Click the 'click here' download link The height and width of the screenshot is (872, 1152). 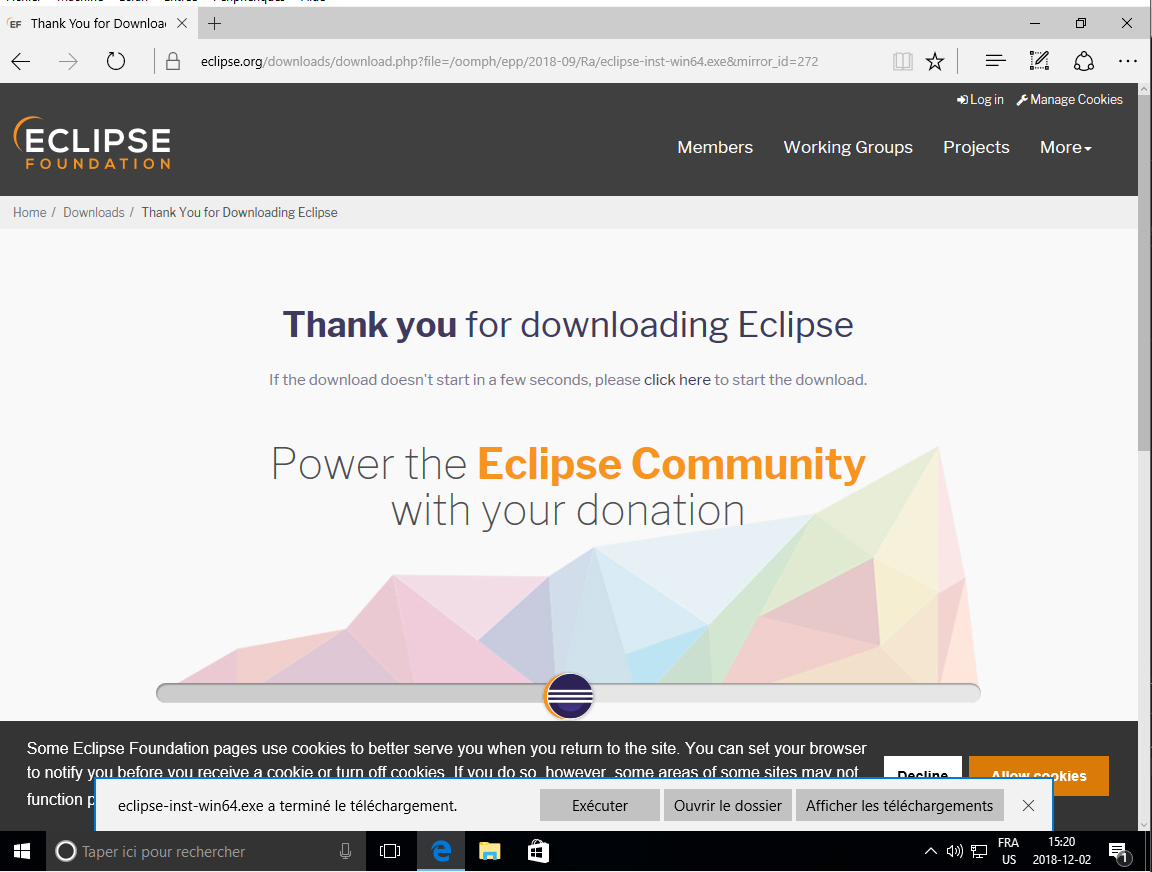point(677,380)
